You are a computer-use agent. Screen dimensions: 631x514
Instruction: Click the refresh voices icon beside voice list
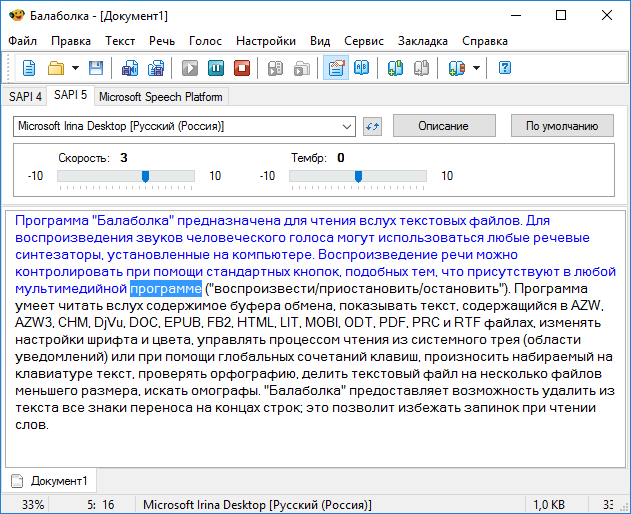[x=372, y=126]
